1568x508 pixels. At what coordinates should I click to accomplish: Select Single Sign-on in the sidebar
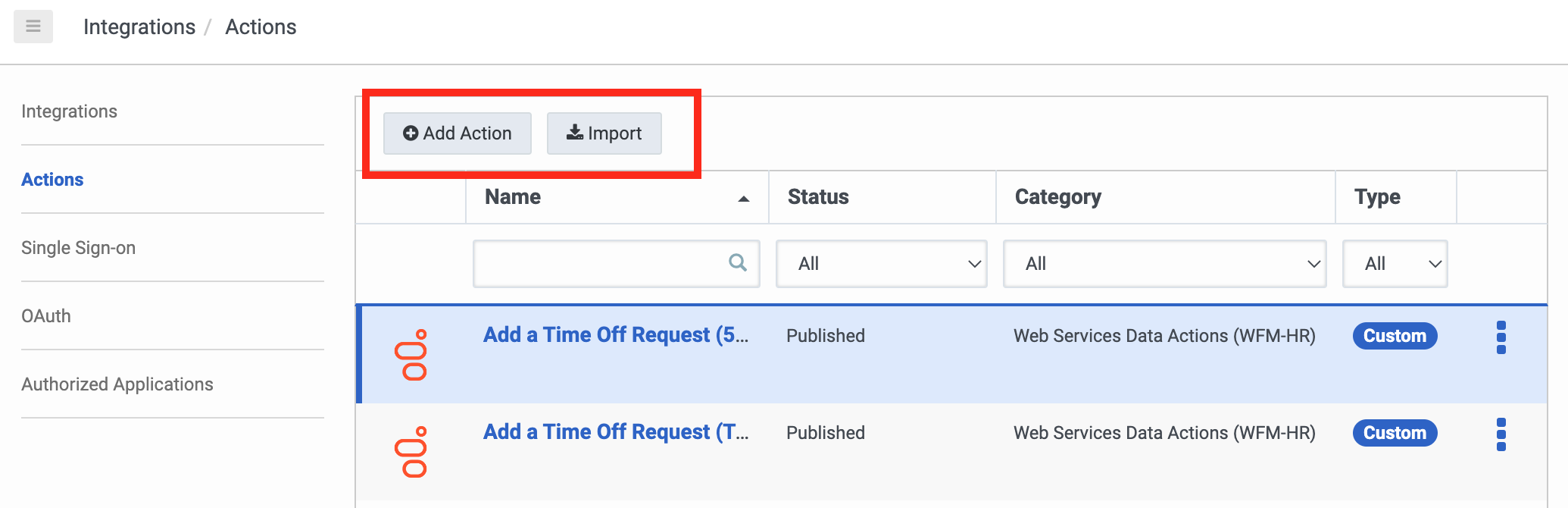pos(78,248)
